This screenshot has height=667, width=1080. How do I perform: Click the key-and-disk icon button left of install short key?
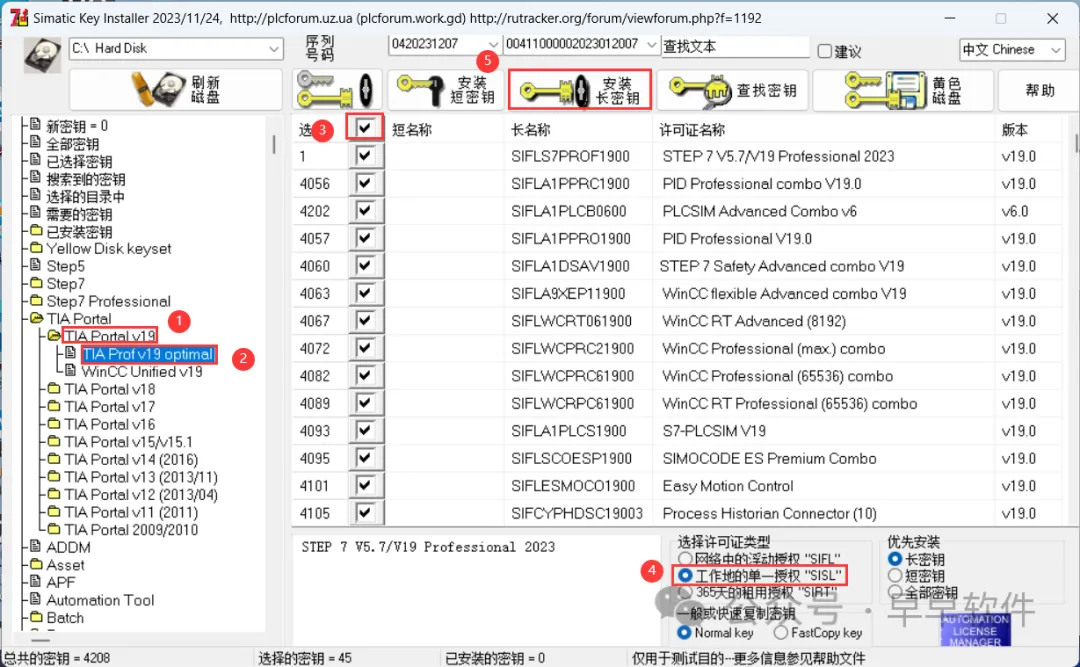[337, 90]
